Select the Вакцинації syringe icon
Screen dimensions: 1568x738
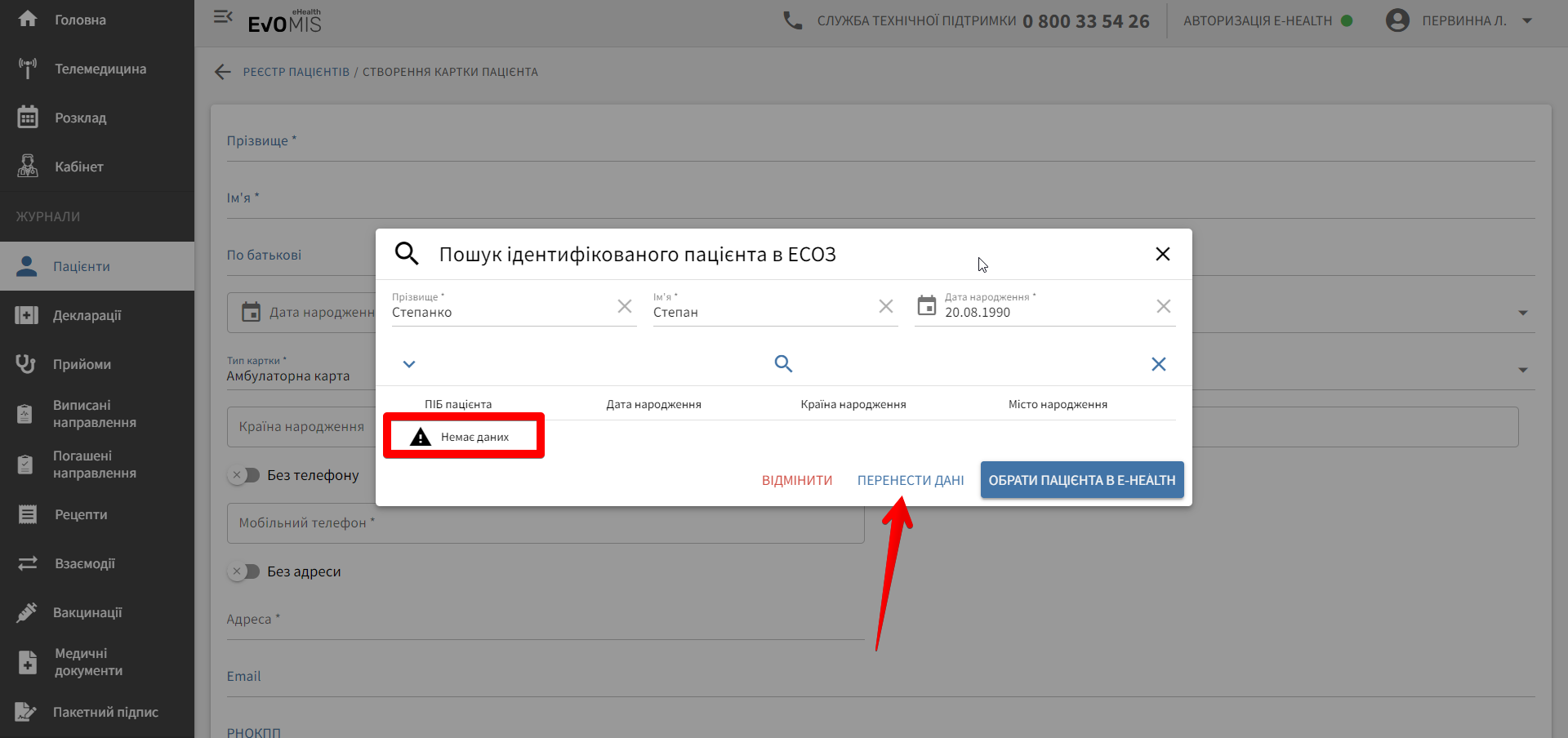27,611
